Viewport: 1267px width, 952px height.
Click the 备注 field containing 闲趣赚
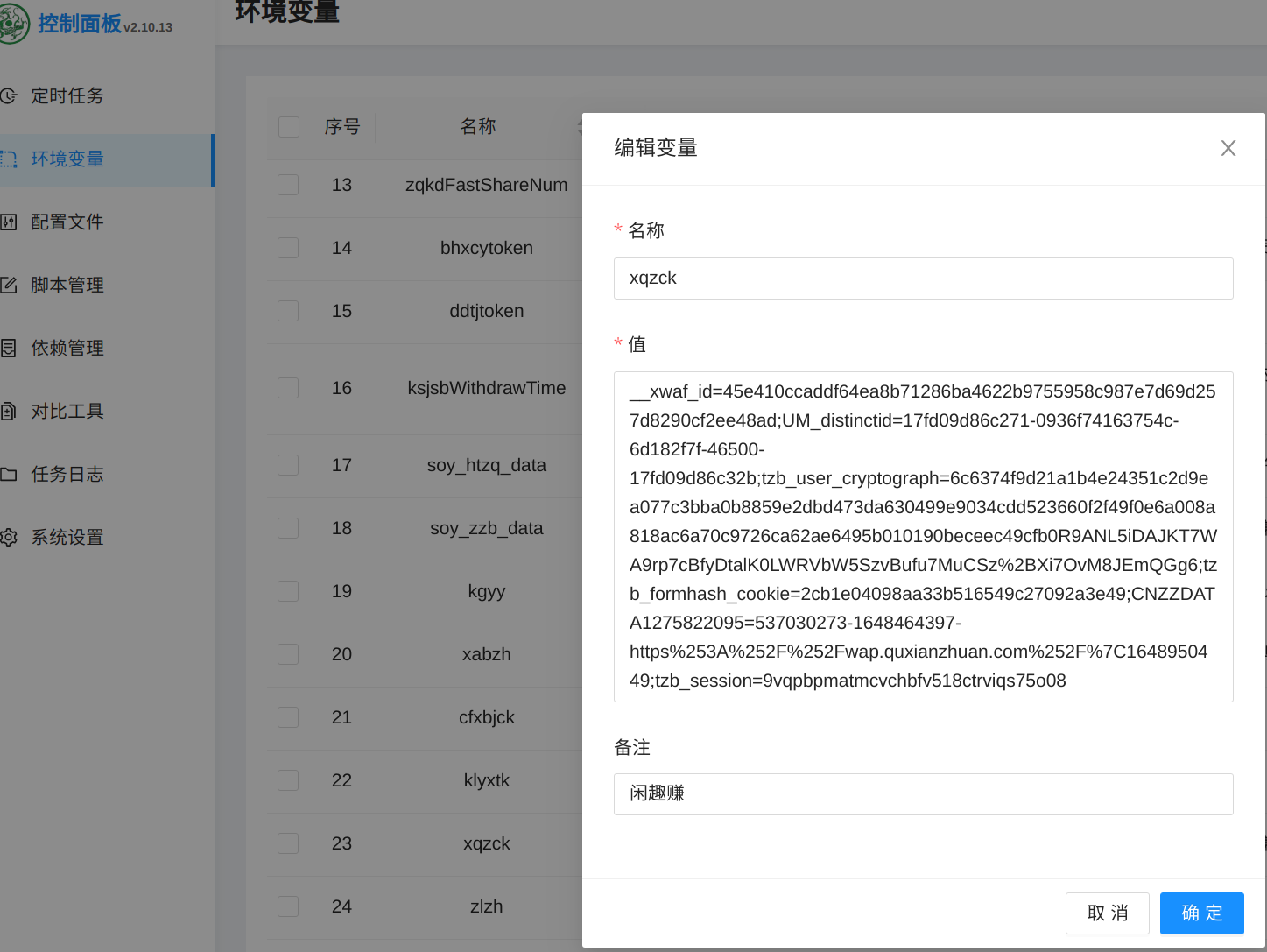click(x=923, y=793)
